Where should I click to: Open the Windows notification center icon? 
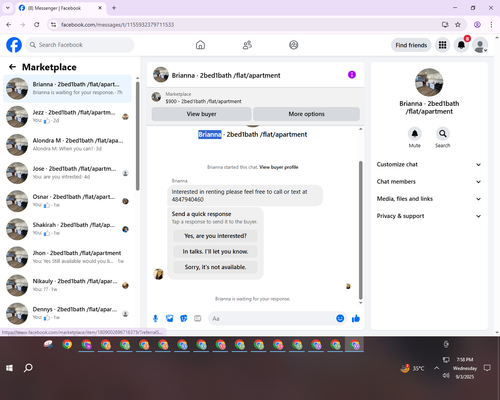[487, 368]
